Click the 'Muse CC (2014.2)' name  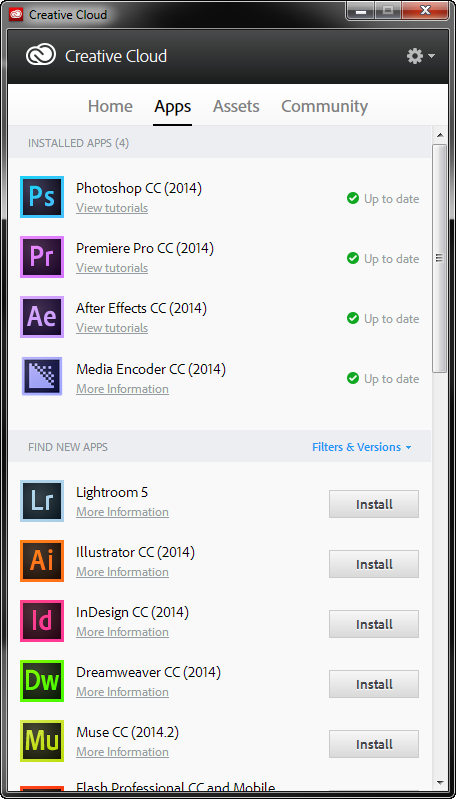[x=127, y=732]
